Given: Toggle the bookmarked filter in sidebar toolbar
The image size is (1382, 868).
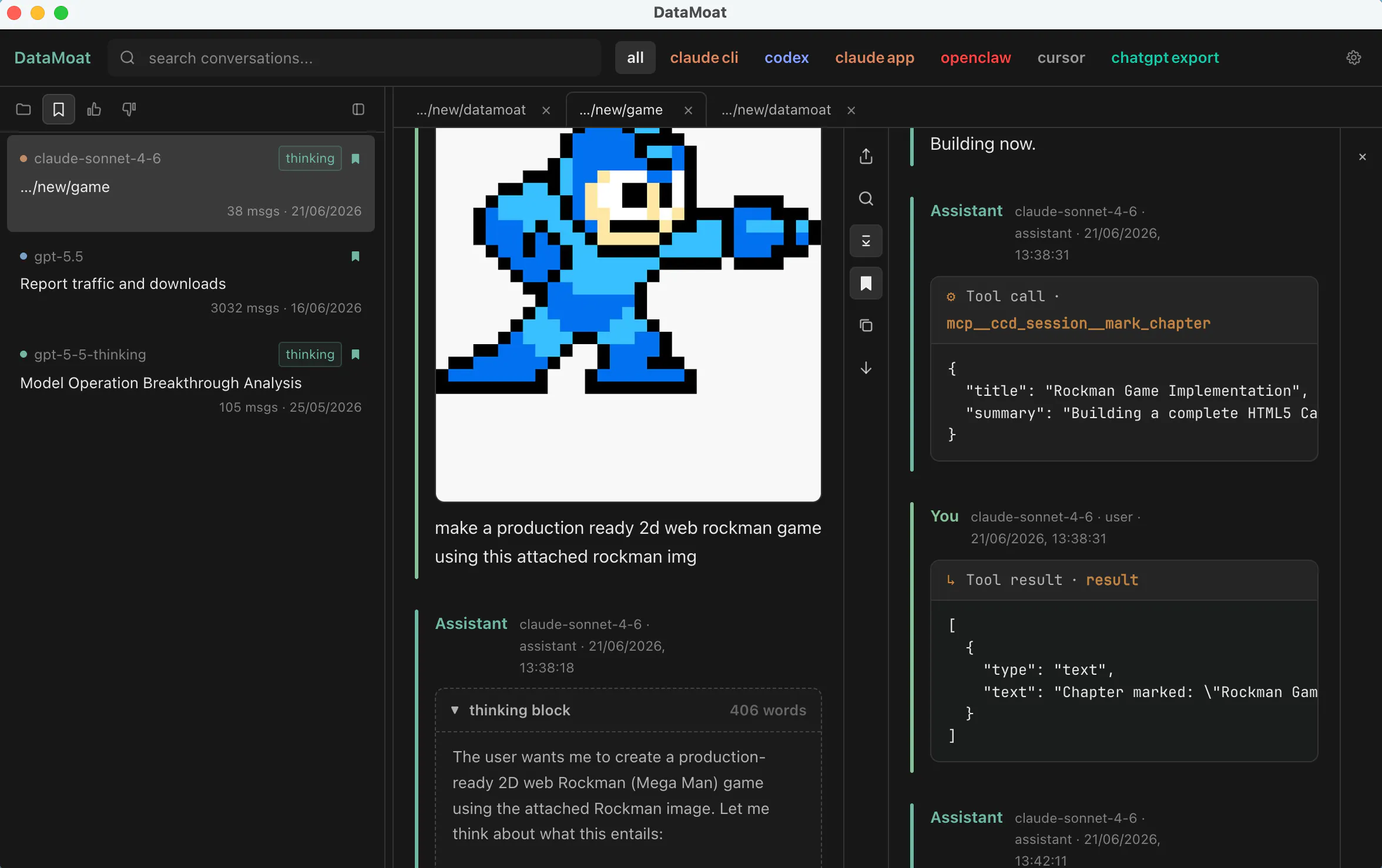Looking at the screenshot, I should coord(59,109).
